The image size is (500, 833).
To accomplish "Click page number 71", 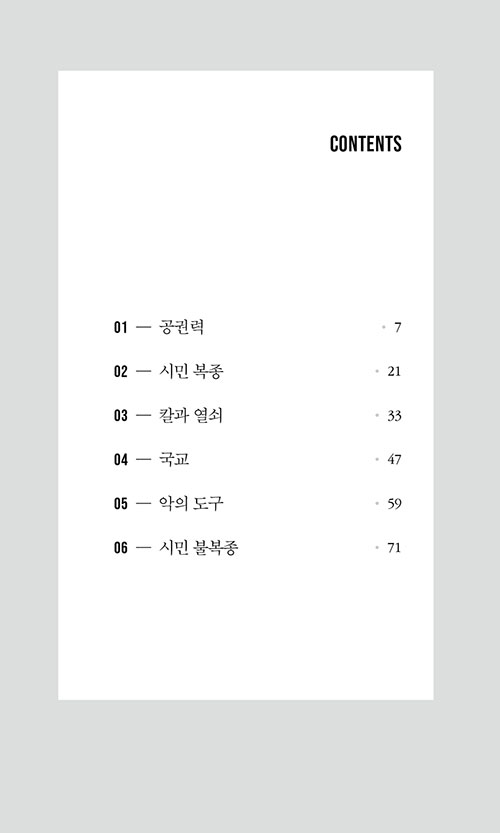I will [394, 548].
